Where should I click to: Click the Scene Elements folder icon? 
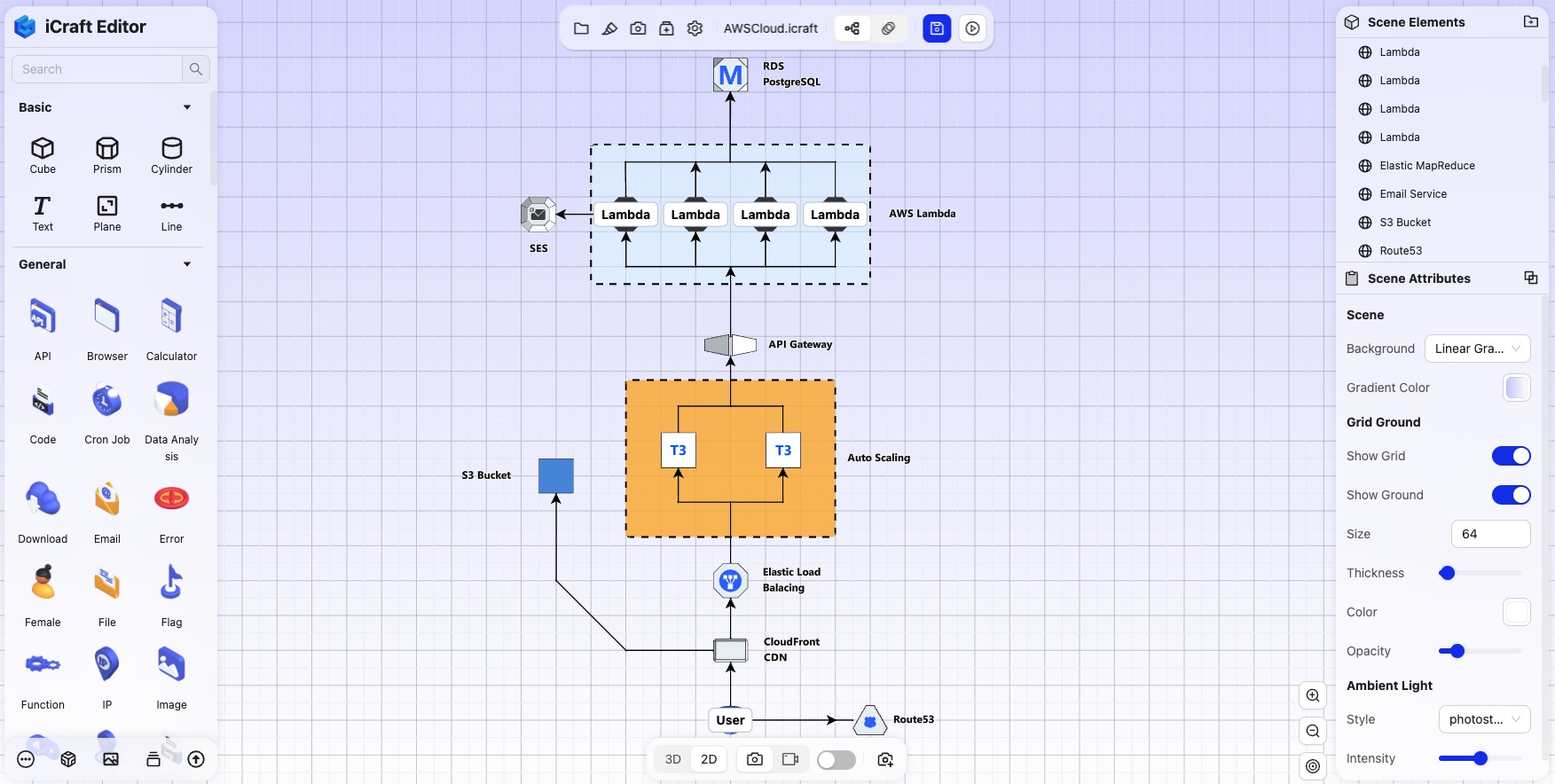[1531, 22]
